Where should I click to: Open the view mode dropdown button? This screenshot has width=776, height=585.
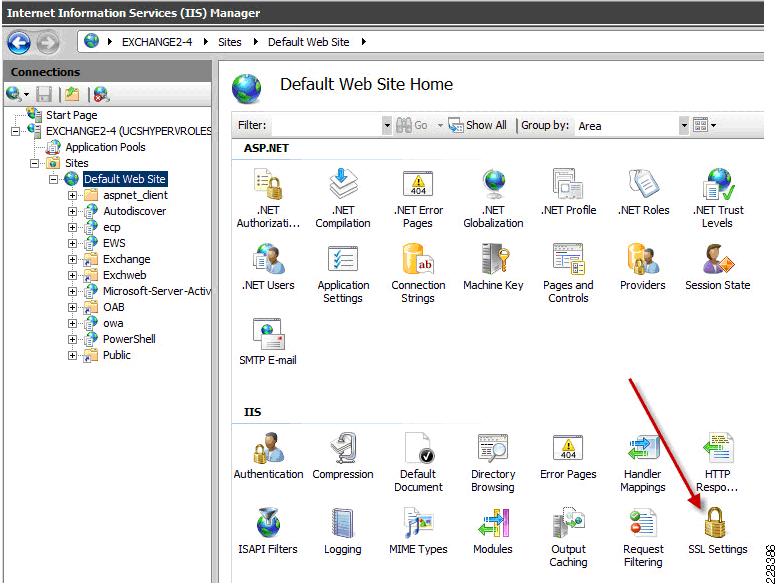pos(704,125)
